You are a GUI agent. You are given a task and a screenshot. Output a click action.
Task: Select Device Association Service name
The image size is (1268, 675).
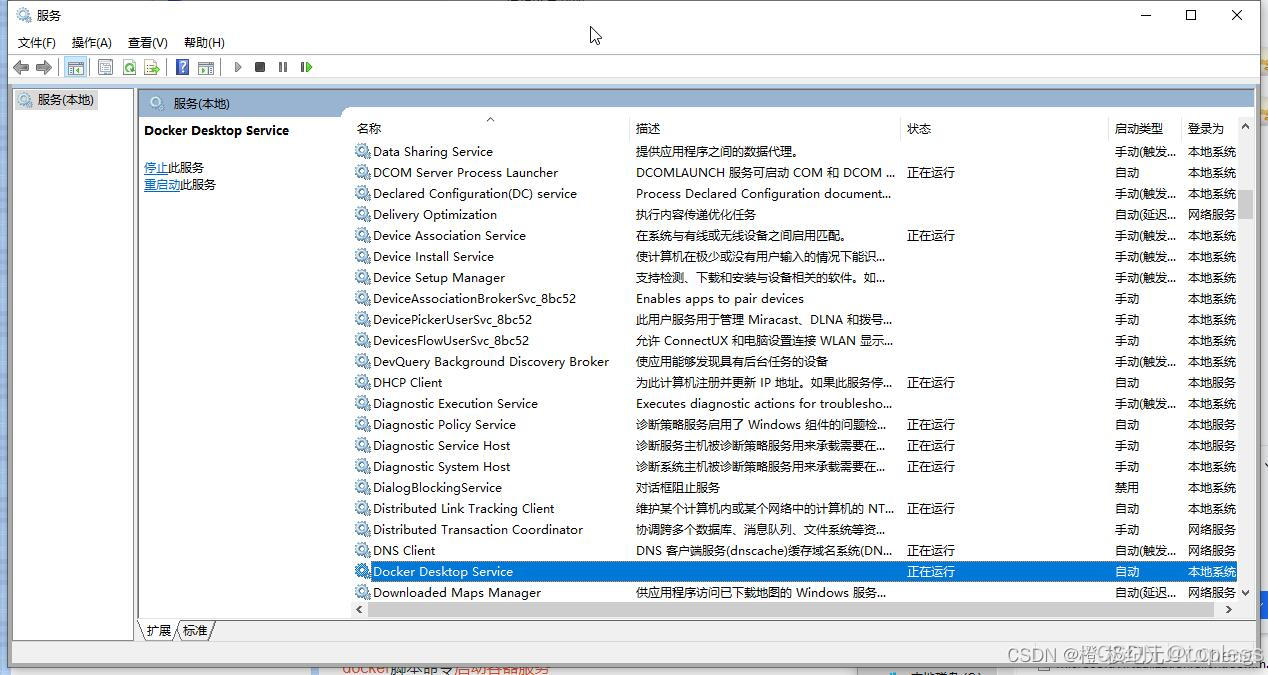(450, 235)
